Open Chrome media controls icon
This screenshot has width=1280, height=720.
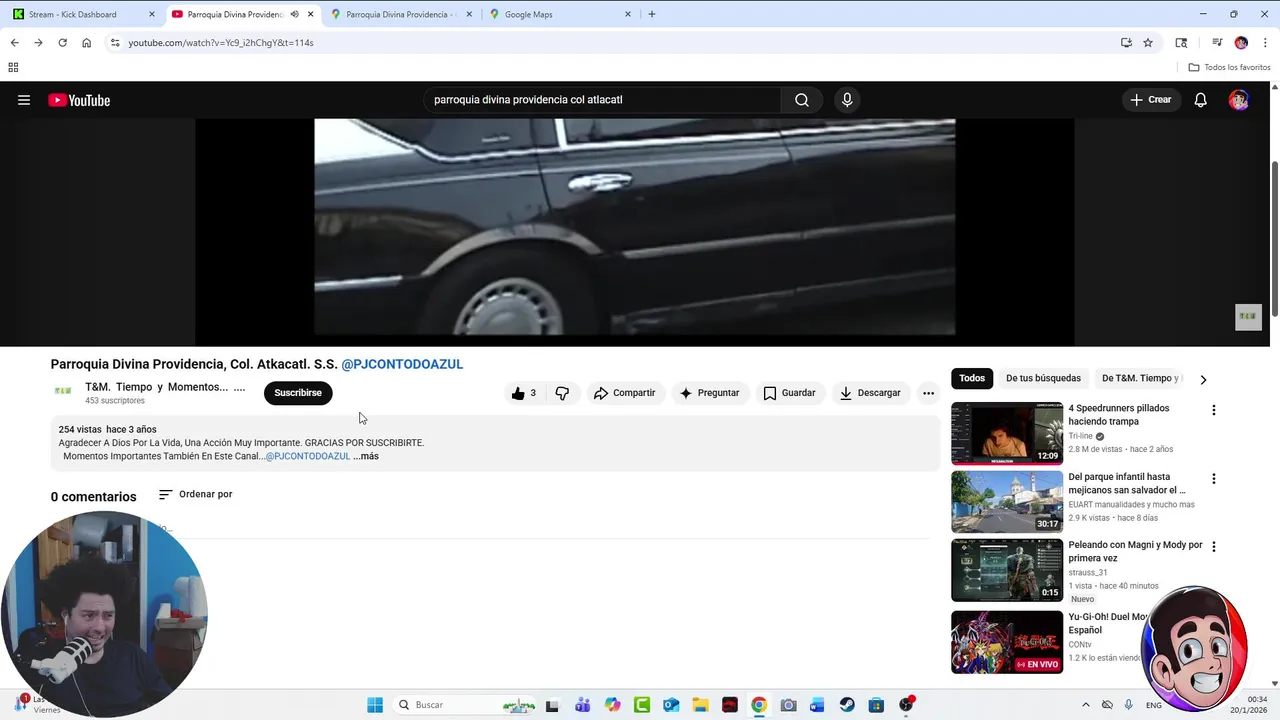[1217, 43]
